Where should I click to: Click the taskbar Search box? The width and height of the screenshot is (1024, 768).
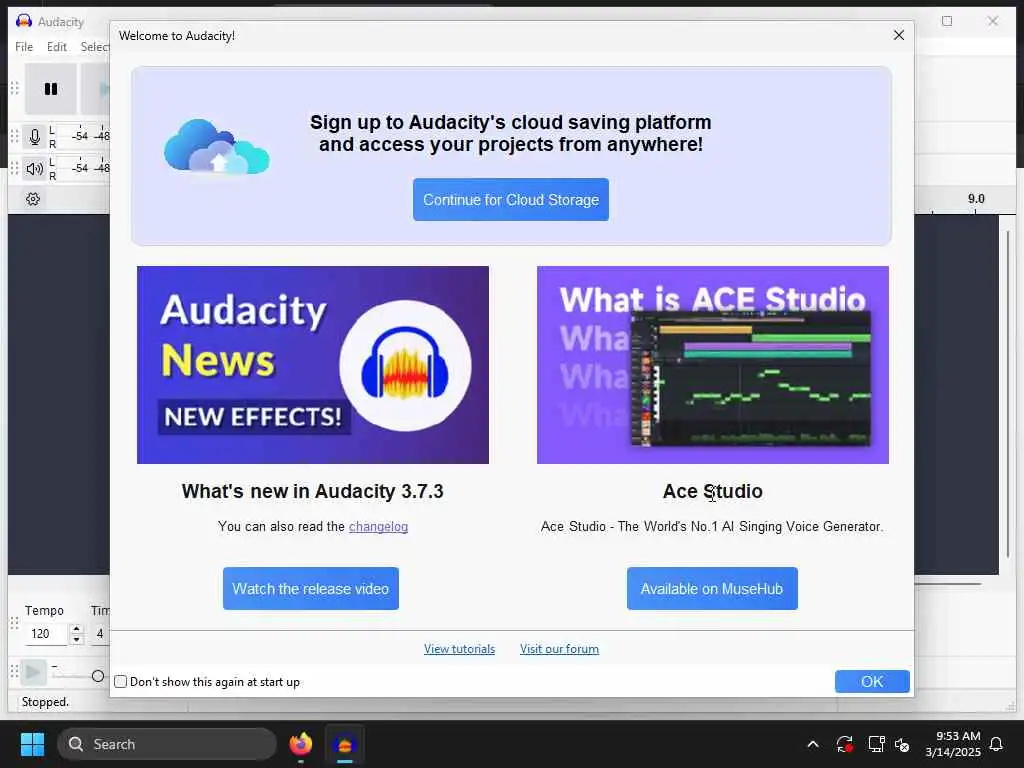coord(167,744)
